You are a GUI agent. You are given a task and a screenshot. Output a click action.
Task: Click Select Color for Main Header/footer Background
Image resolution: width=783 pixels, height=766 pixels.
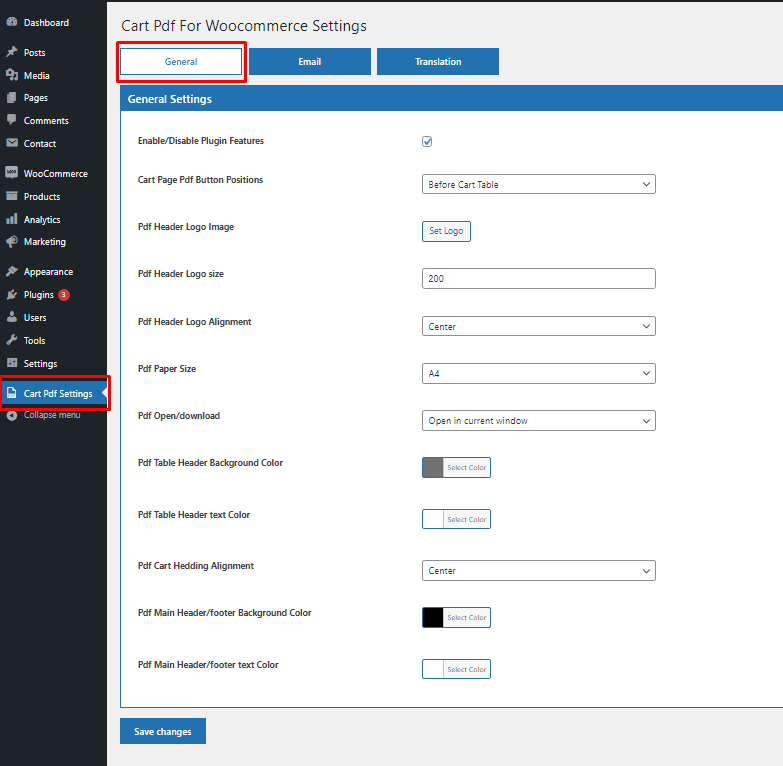[x=466, y=617]
